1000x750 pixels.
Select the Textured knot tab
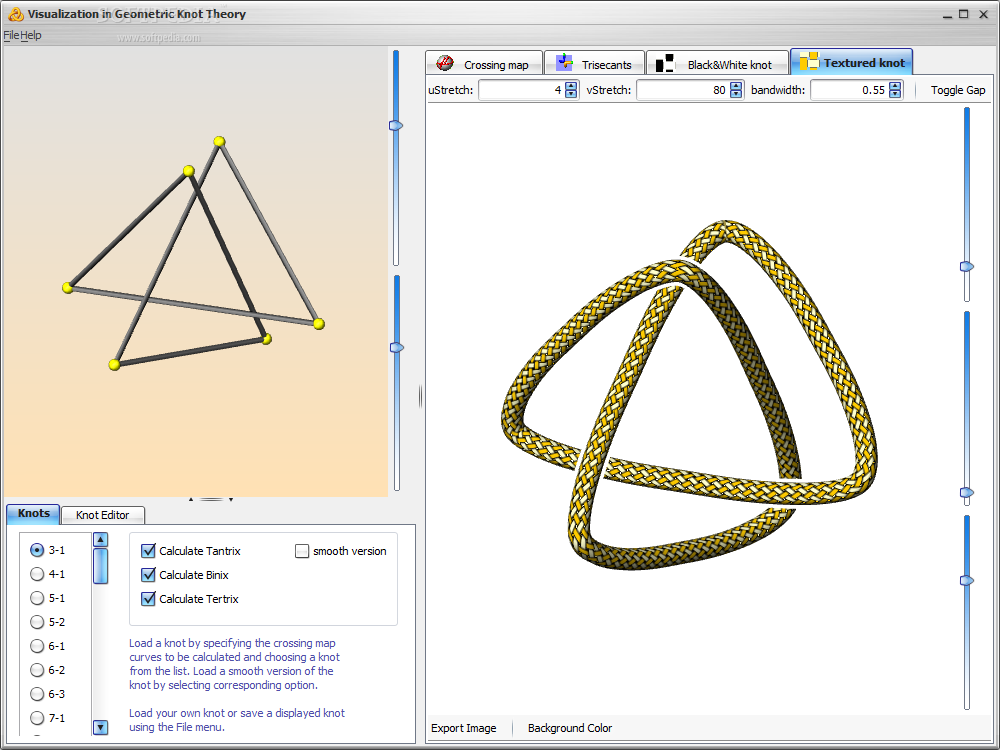(x=851, y=62)
